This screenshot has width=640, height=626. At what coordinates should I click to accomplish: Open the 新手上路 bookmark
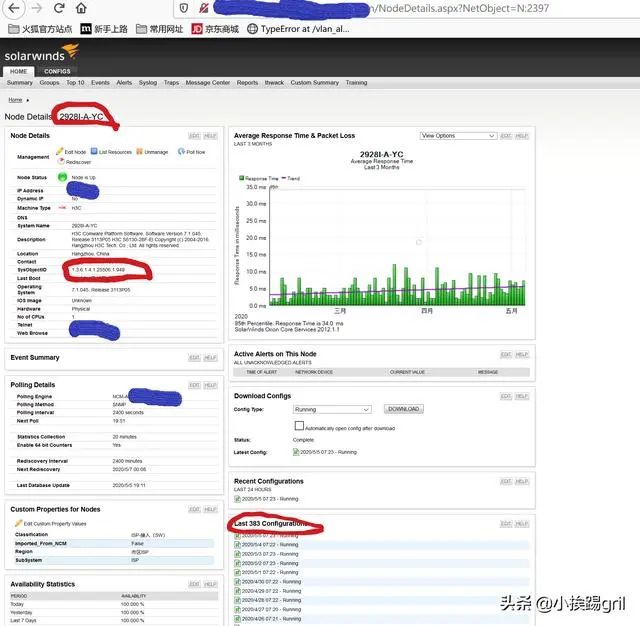pos(104,29)
